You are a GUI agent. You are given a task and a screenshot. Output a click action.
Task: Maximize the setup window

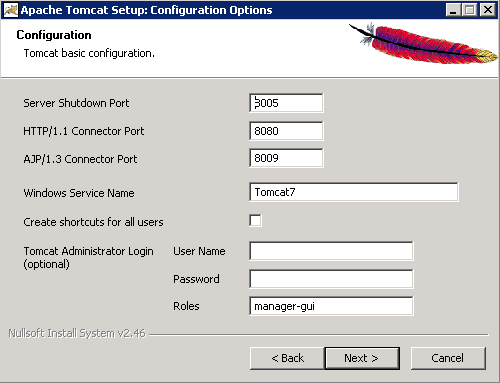470,10
